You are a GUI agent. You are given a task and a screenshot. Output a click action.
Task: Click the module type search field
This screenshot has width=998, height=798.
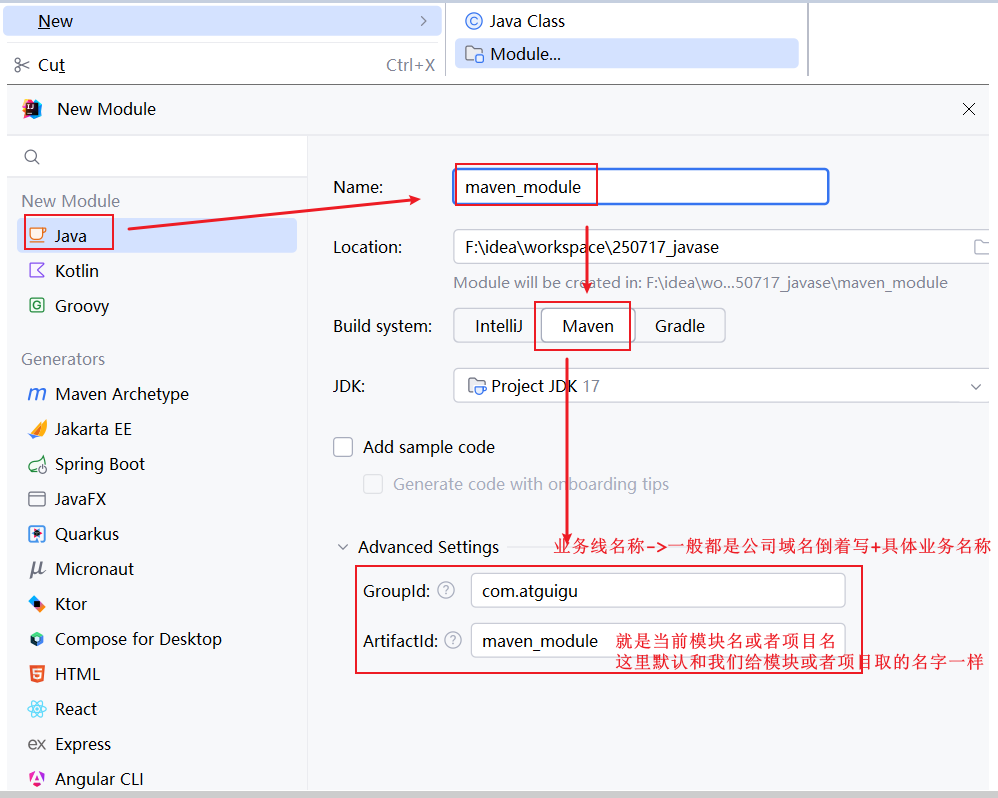point(157,157)
